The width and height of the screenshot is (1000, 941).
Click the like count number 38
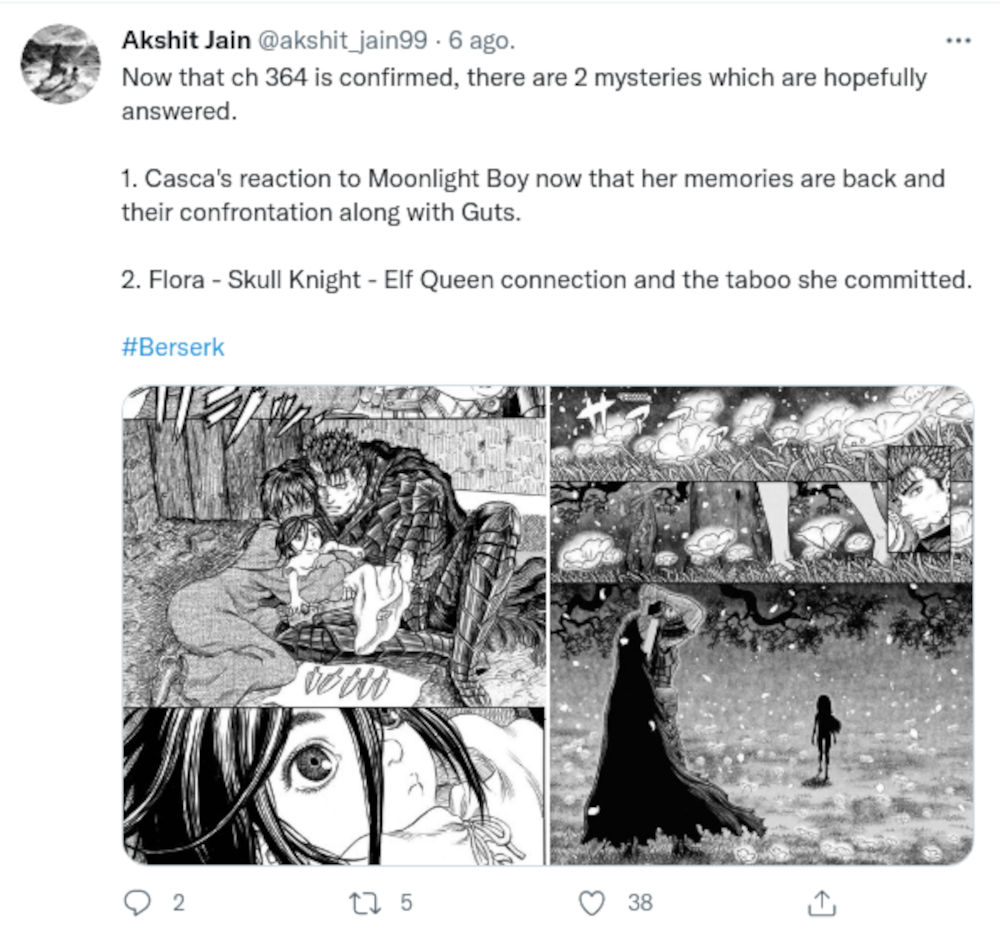tap(640, 902)
